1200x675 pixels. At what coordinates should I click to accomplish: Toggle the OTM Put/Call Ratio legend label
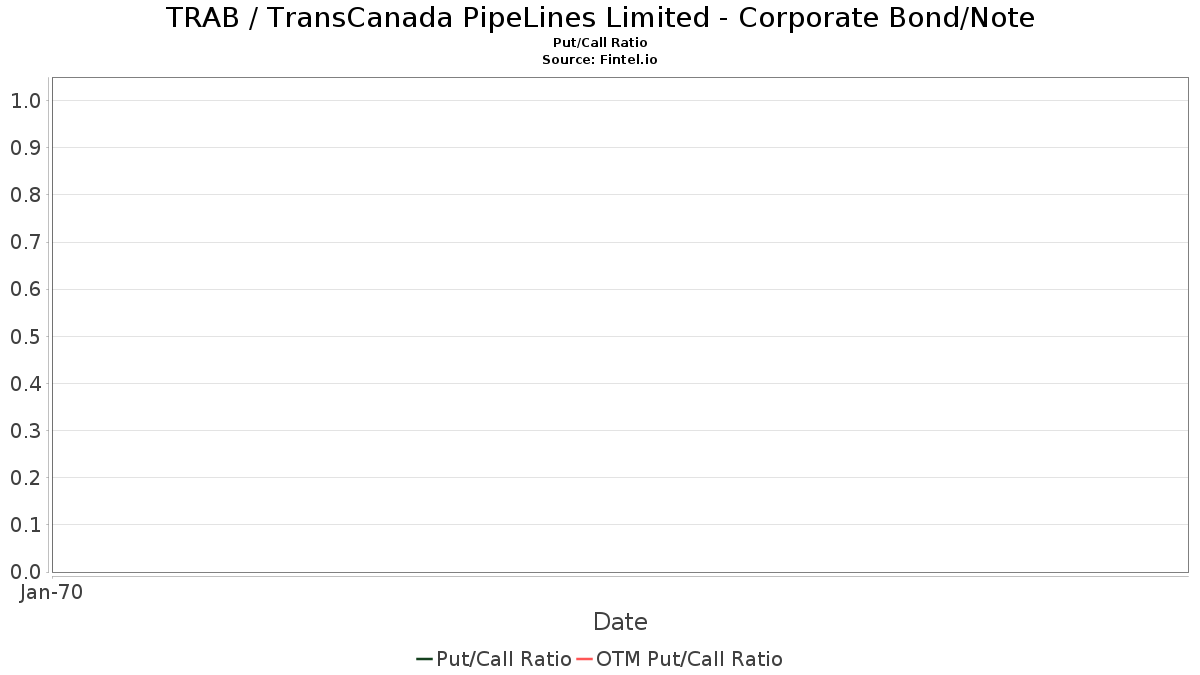pyautogui.click(x=689, y=659)
